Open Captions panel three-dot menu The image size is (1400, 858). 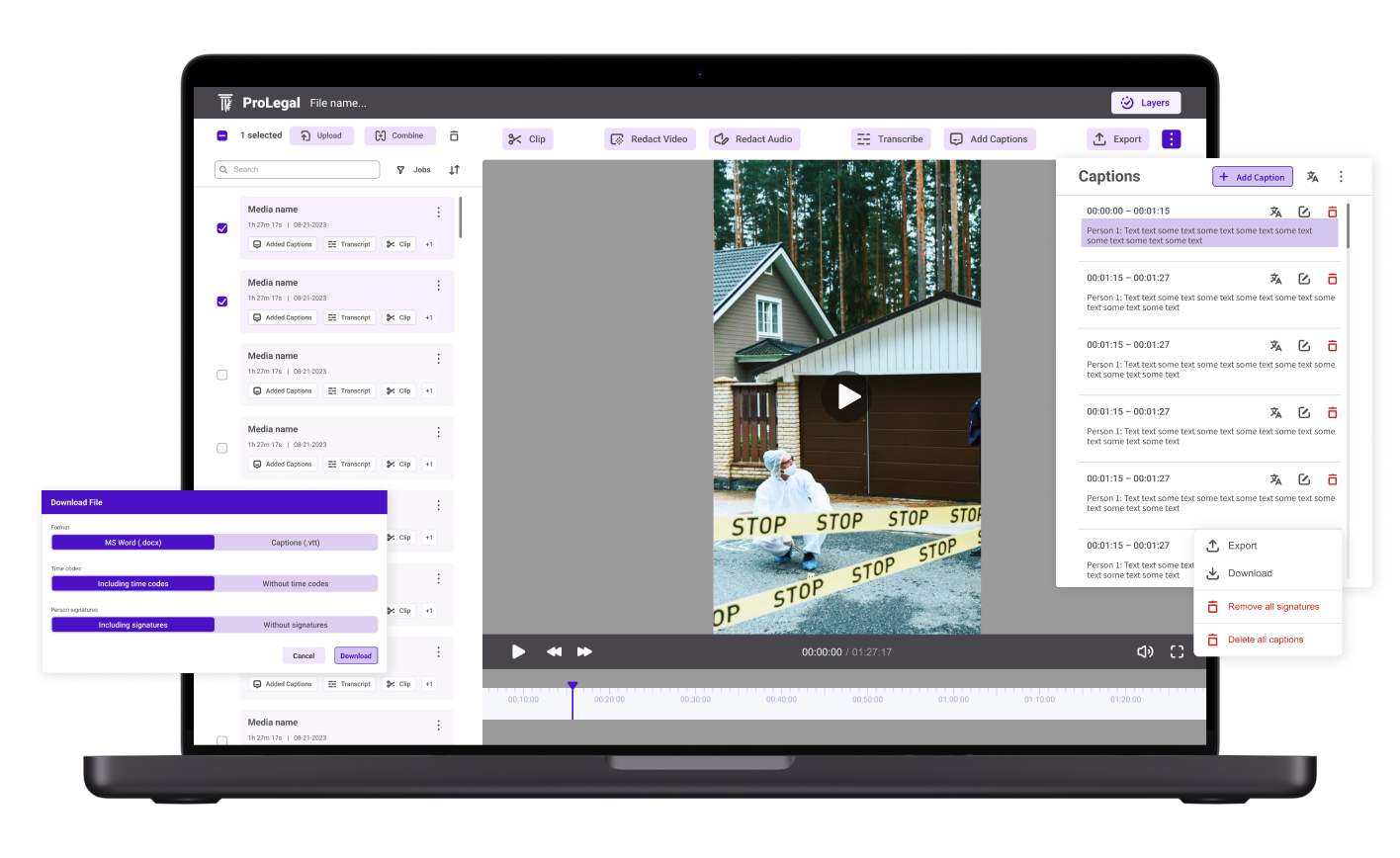coord(1341,177)
